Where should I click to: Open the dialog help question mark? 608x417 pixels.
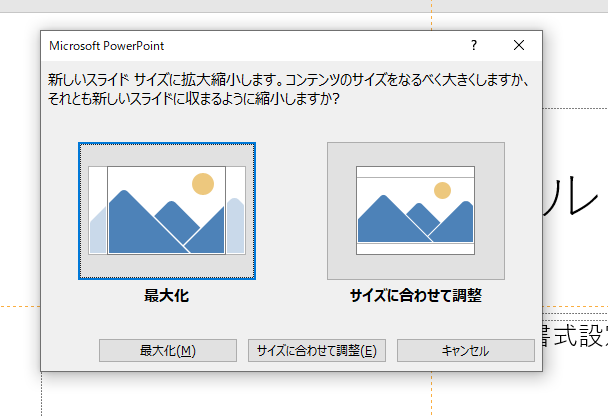(474, 45)
